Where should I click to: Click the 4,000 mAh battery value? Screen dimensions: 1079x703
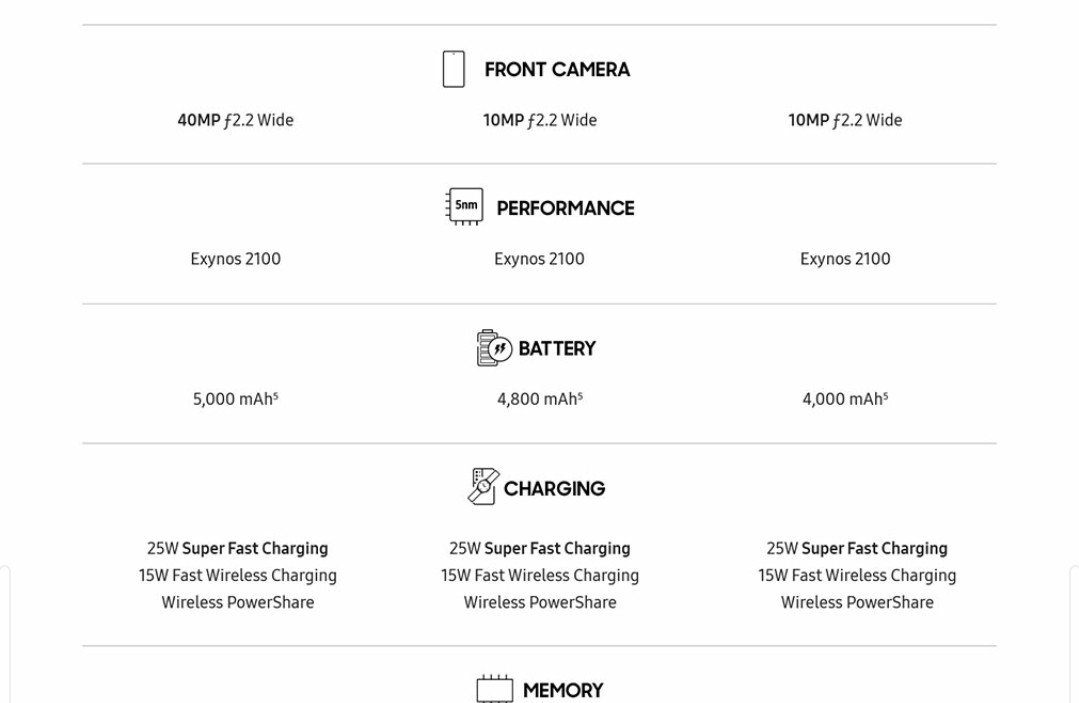(x=845, y=399)
